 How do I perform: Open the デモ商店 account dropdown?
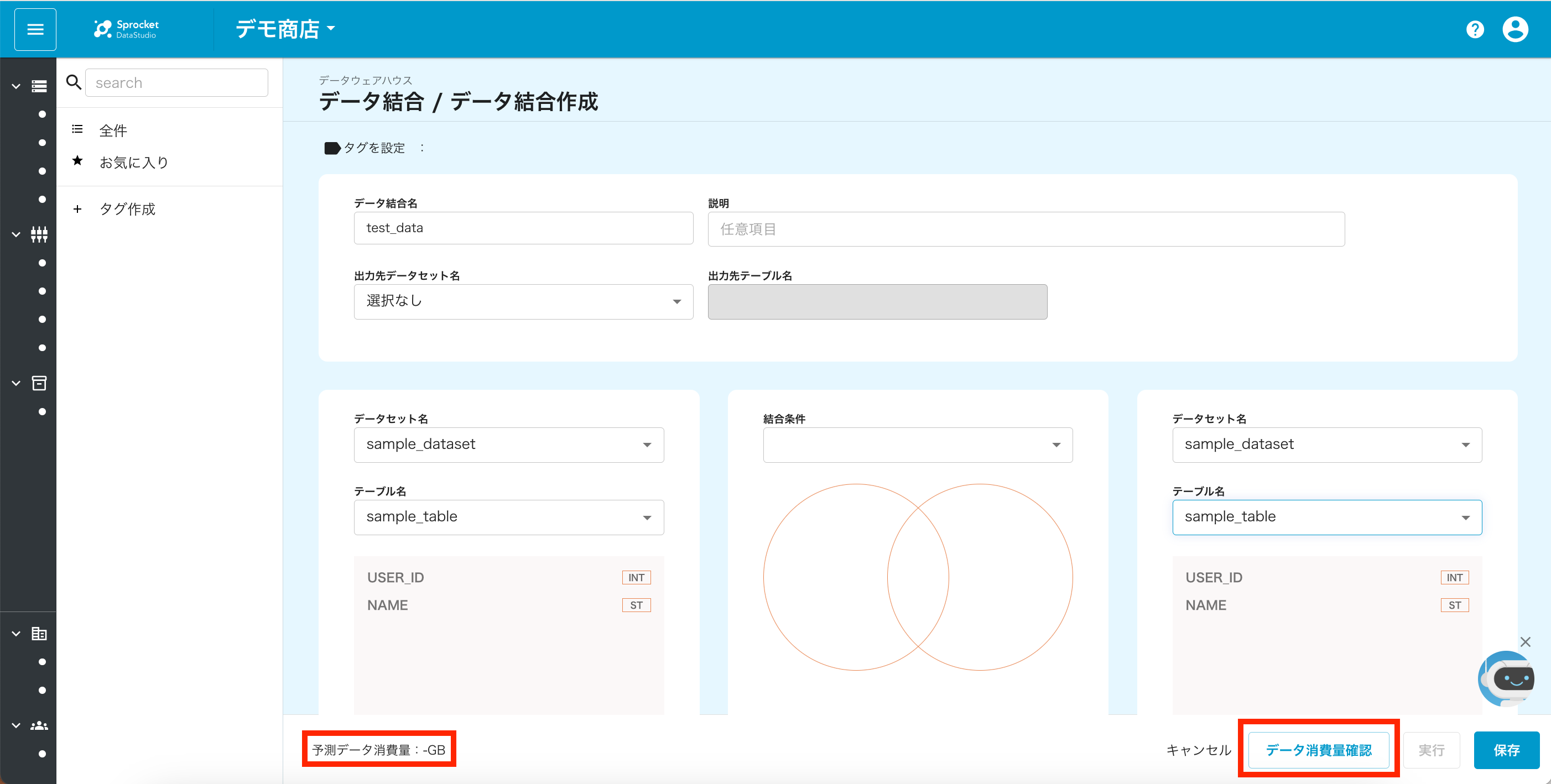(285, 29)
